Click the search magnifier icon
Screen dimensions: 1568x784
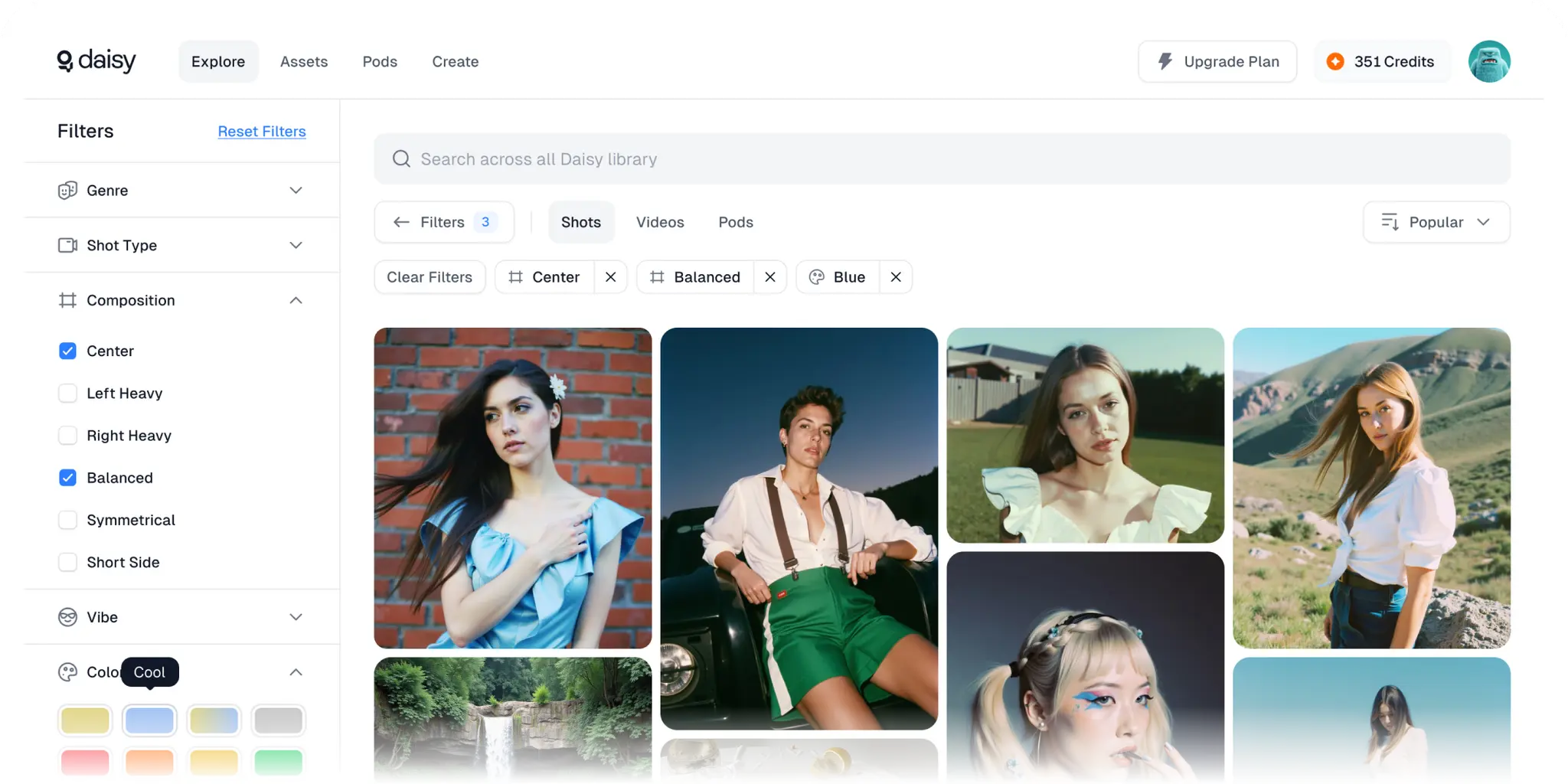pyautogui.click(x=401, y=159)
